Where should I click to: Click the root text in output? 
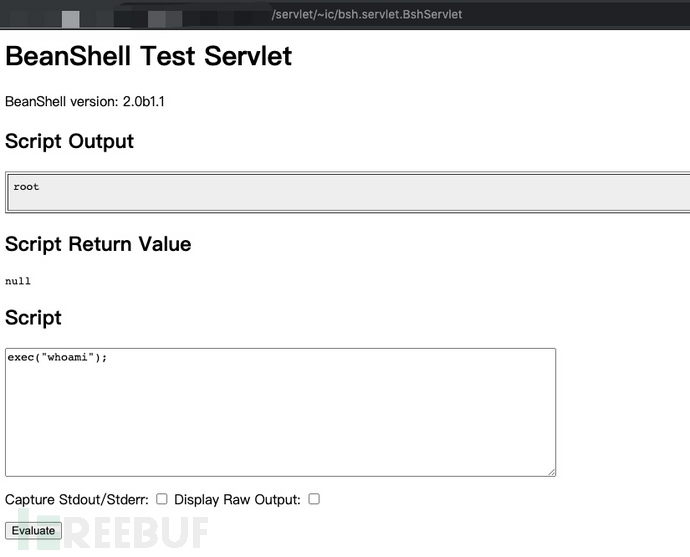coord(26,187)
